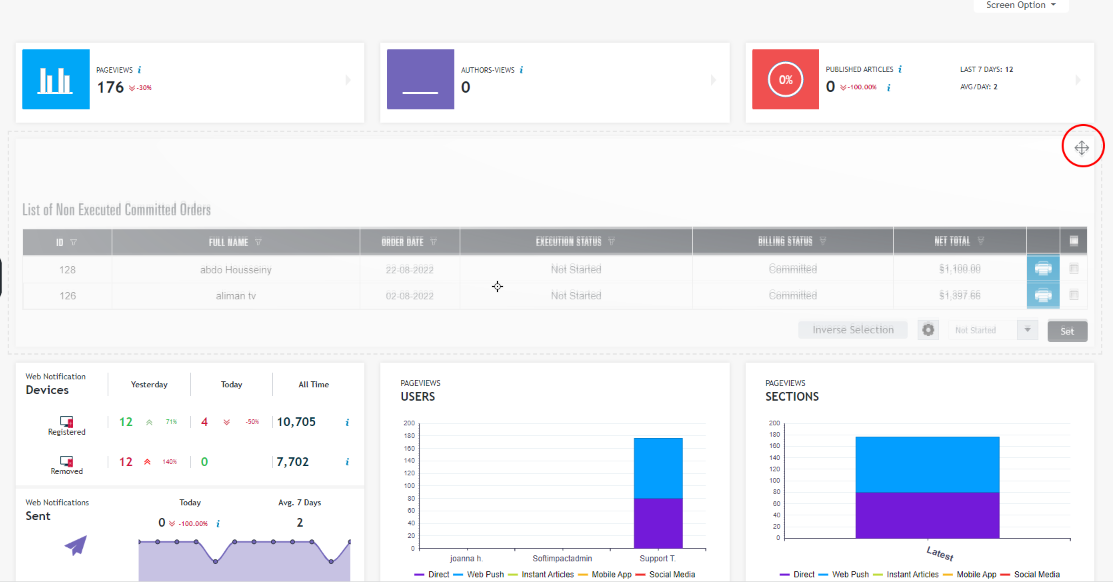Click the red 0% Published Articles icon
This screenshot has height=584, width=1113.
coord(785,79)
